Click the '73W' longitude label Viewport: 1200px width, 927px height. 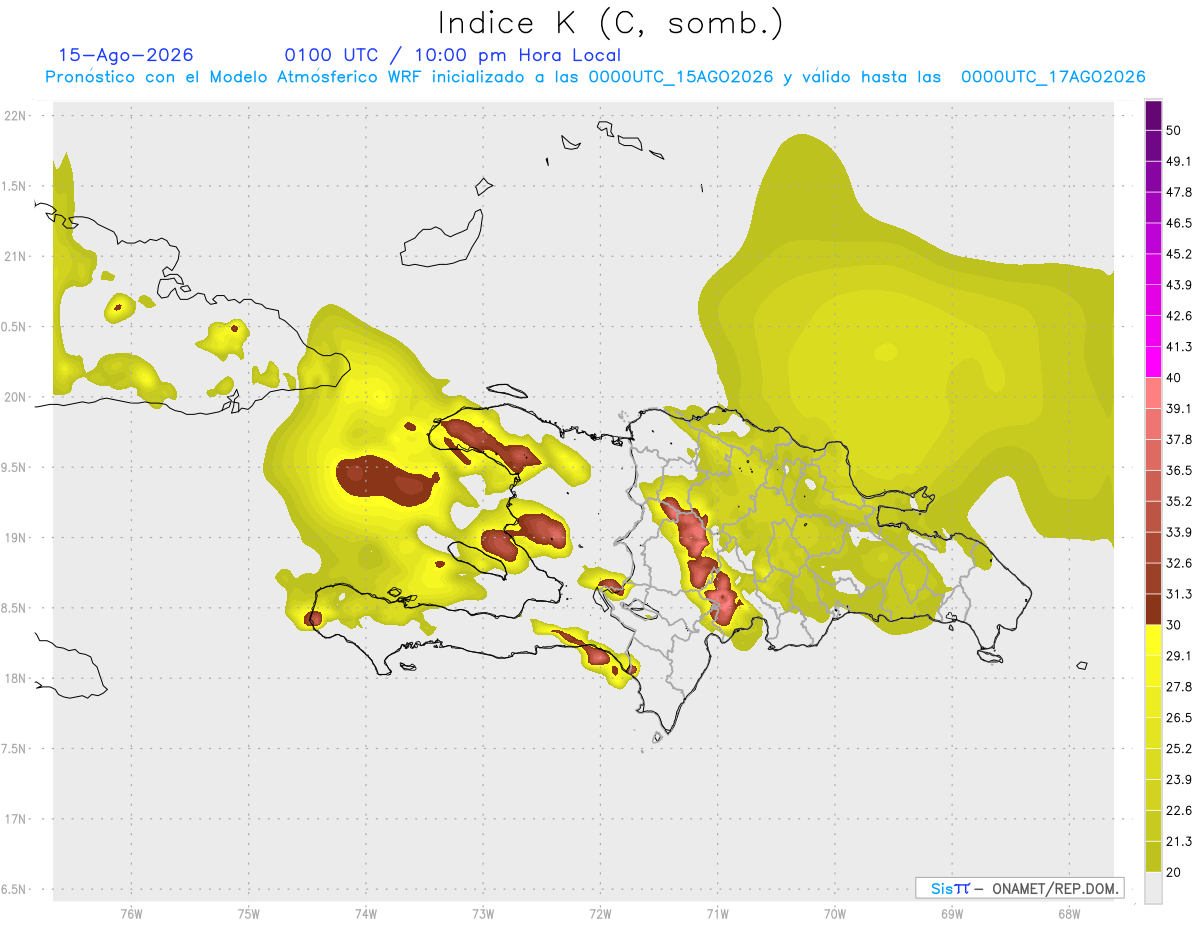click(x=483, y=914)
